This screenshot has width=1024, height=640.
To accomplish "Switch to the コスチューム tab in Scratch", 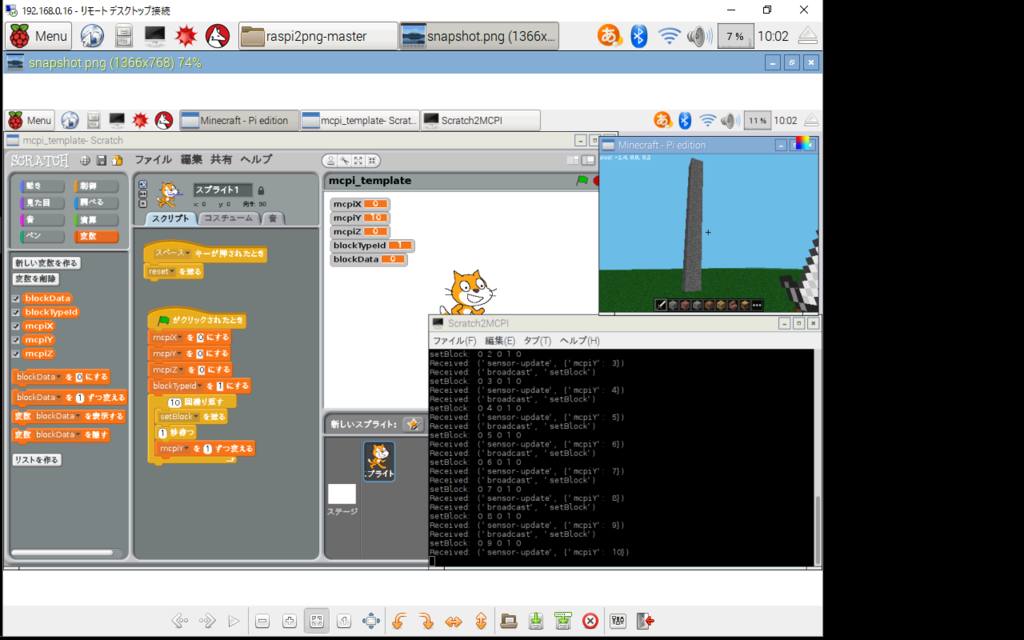I will tap(228, 218).
